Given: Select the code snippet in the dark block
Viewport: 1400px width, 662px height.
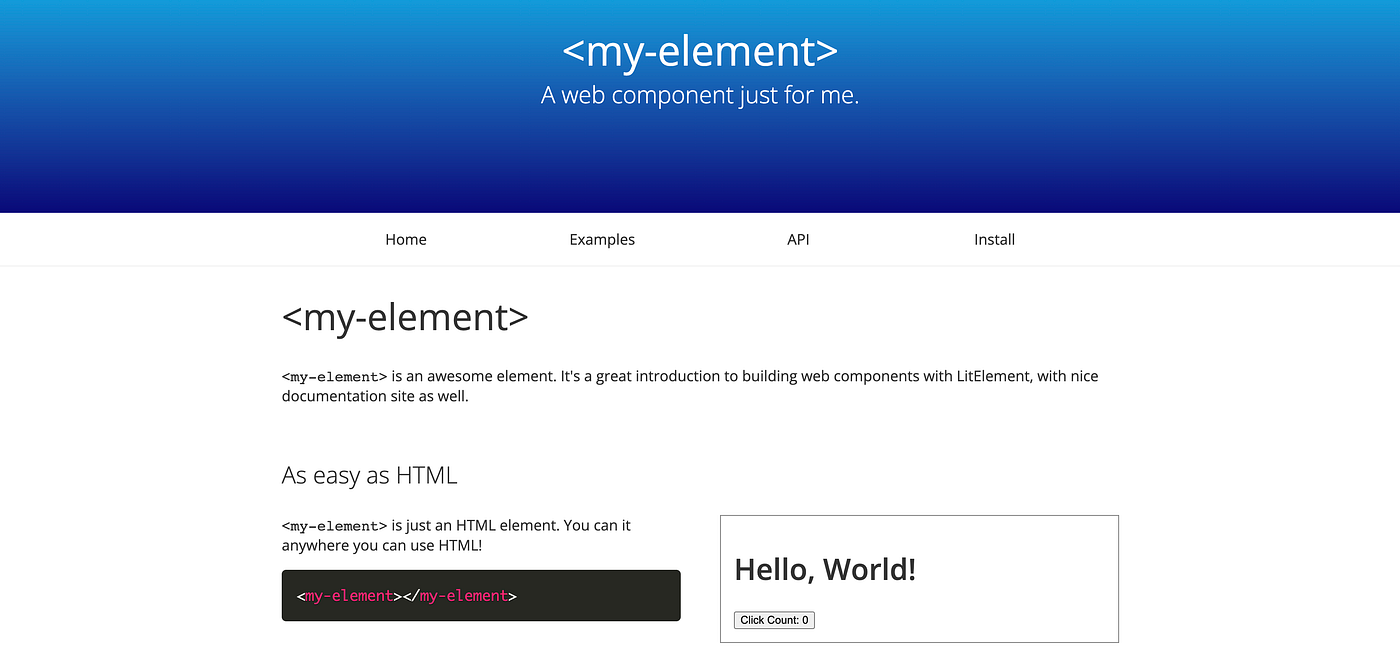Looking at the screenshot, I should coord(405,595).
